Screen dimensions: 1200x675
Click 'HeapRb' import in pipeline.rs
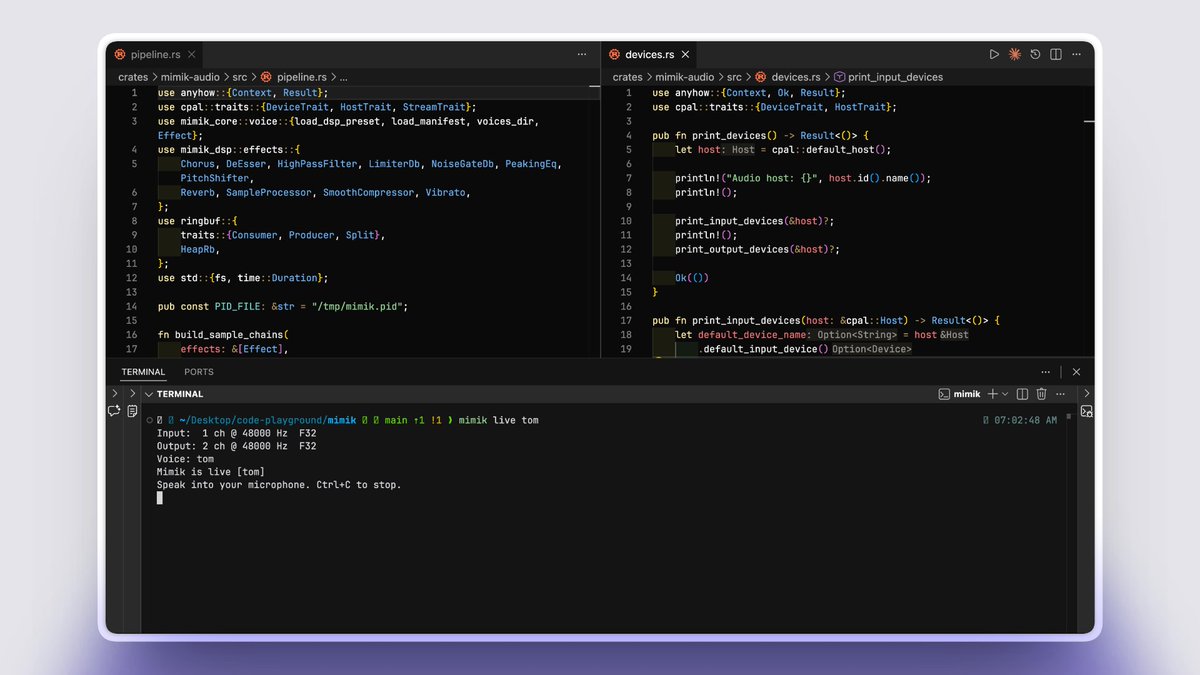tap(198, 250)
